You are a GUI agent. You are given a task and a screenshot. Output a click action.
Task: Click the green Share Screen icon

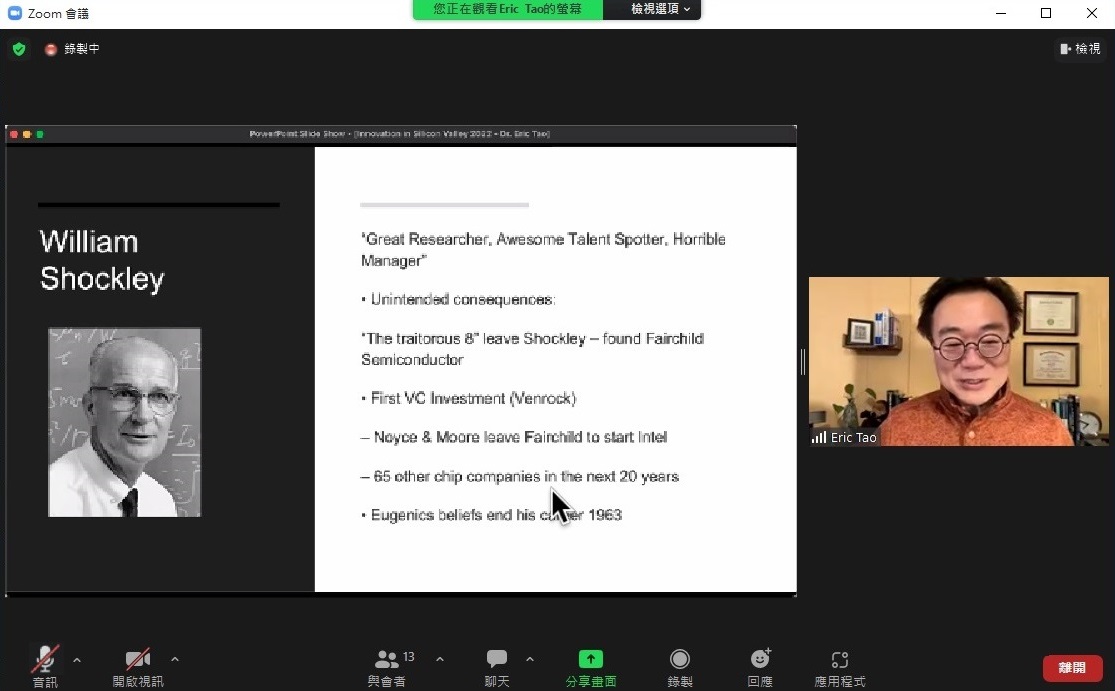click(x=591, y=659)
